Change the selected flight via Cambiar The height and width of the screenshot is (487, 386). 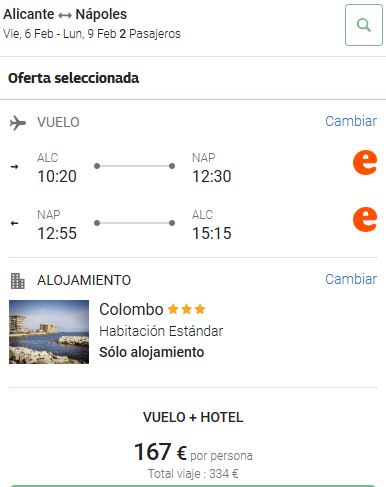pyautogui.click(x=351, y=121)
